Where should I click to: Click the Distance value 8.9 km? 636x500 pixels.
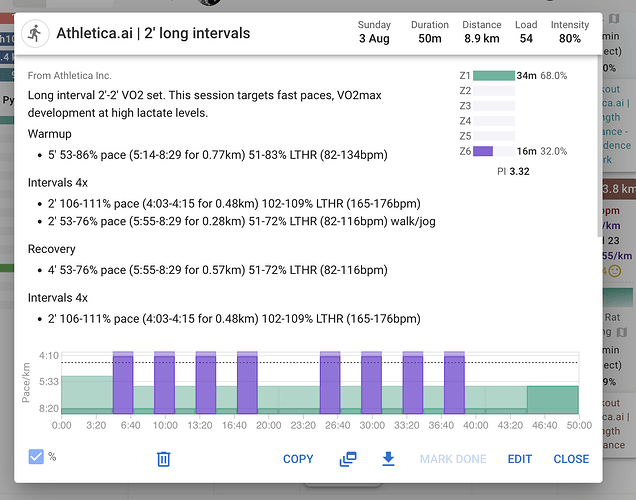pos(481,39)
